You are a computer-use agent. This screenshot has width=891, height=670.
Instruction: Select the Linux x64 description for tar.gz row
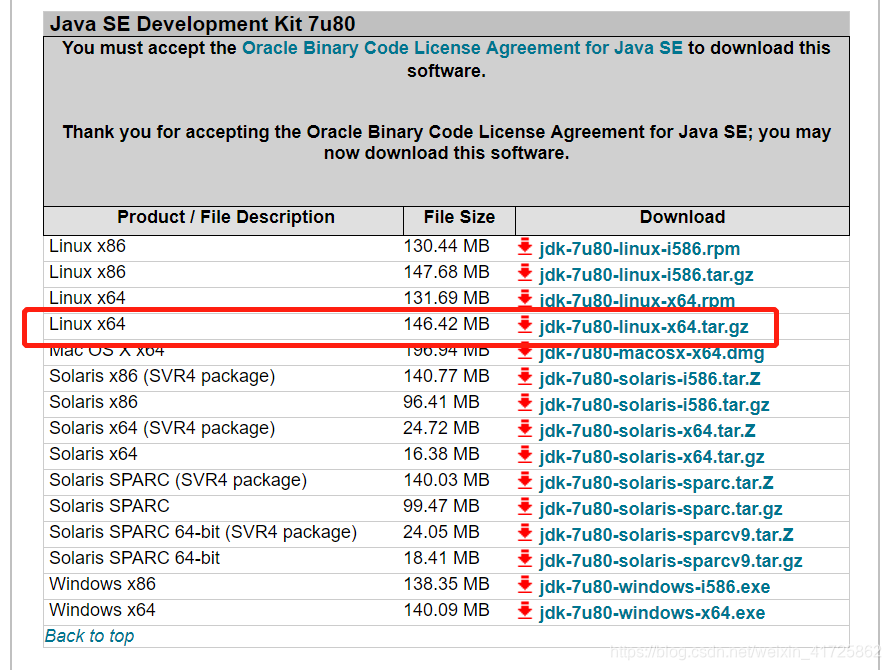pyautogui.click(x=87, y=324)
